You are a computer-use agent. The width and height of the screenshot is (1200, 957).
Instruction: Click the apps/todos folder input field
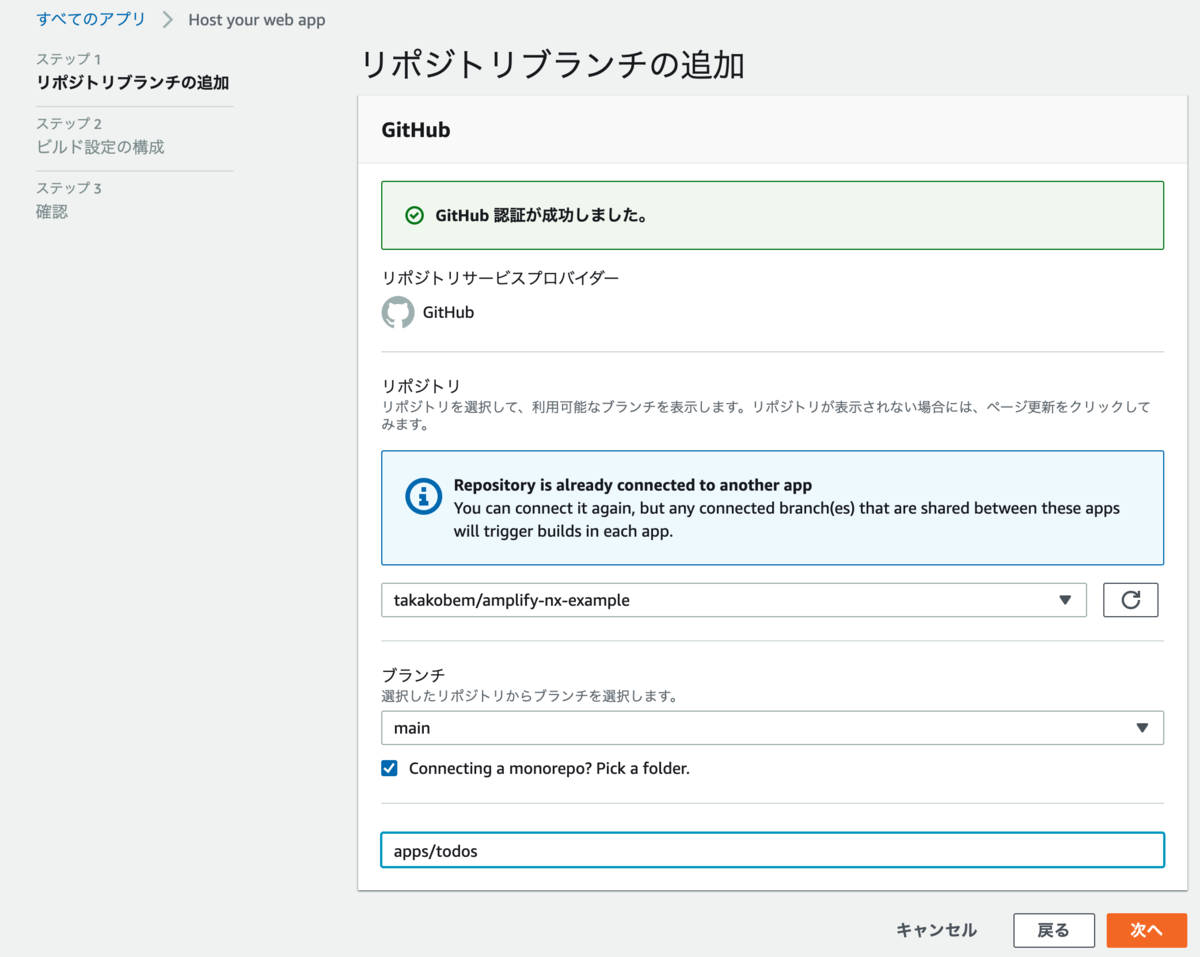click(x=772, y=851)
